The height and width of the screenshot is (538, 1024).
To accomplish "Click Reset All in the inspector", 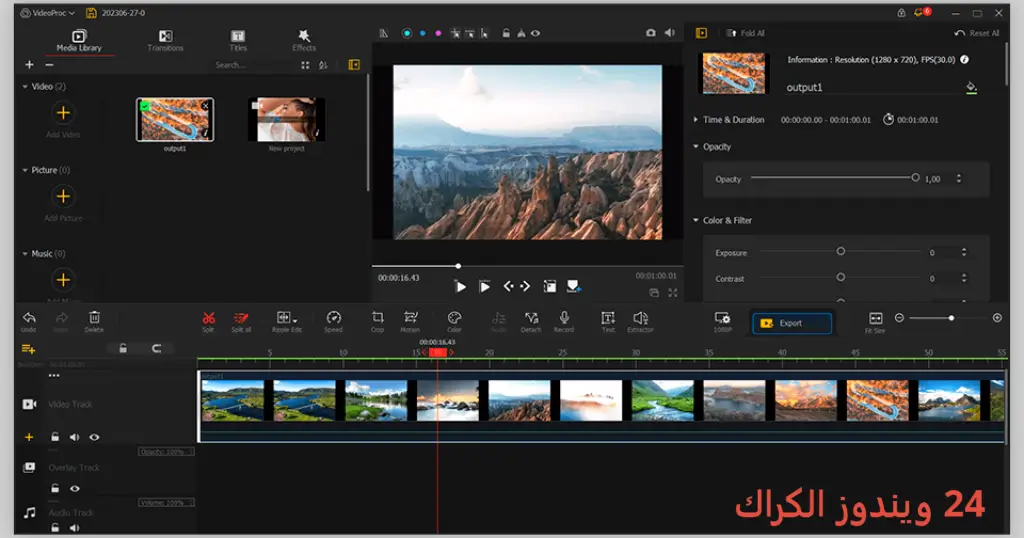I will point(977,33).
